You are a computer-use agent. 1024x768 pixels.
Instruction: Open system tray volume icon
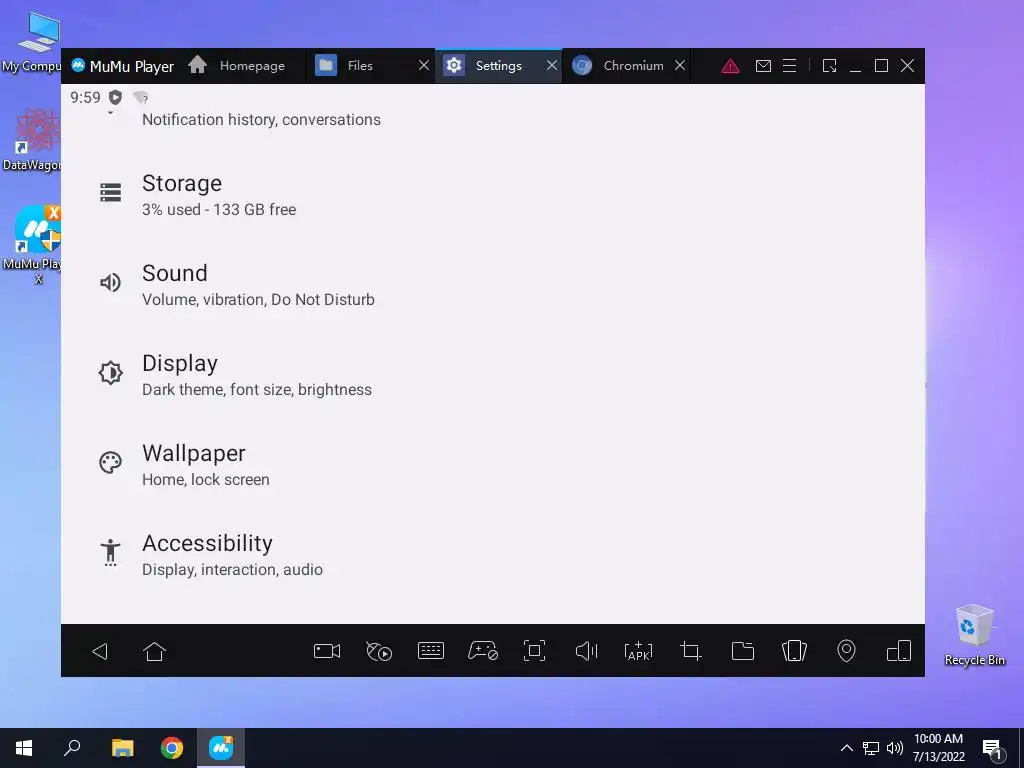tap(895, 748)
